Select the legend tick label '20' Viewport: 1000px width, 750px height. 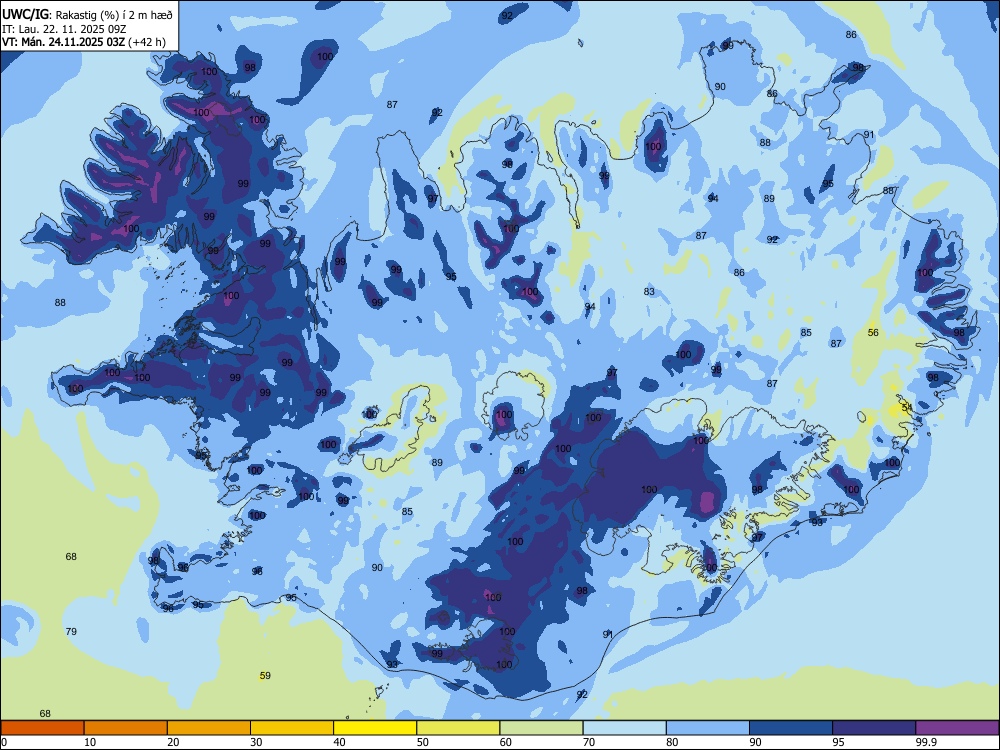coord(173,742)
